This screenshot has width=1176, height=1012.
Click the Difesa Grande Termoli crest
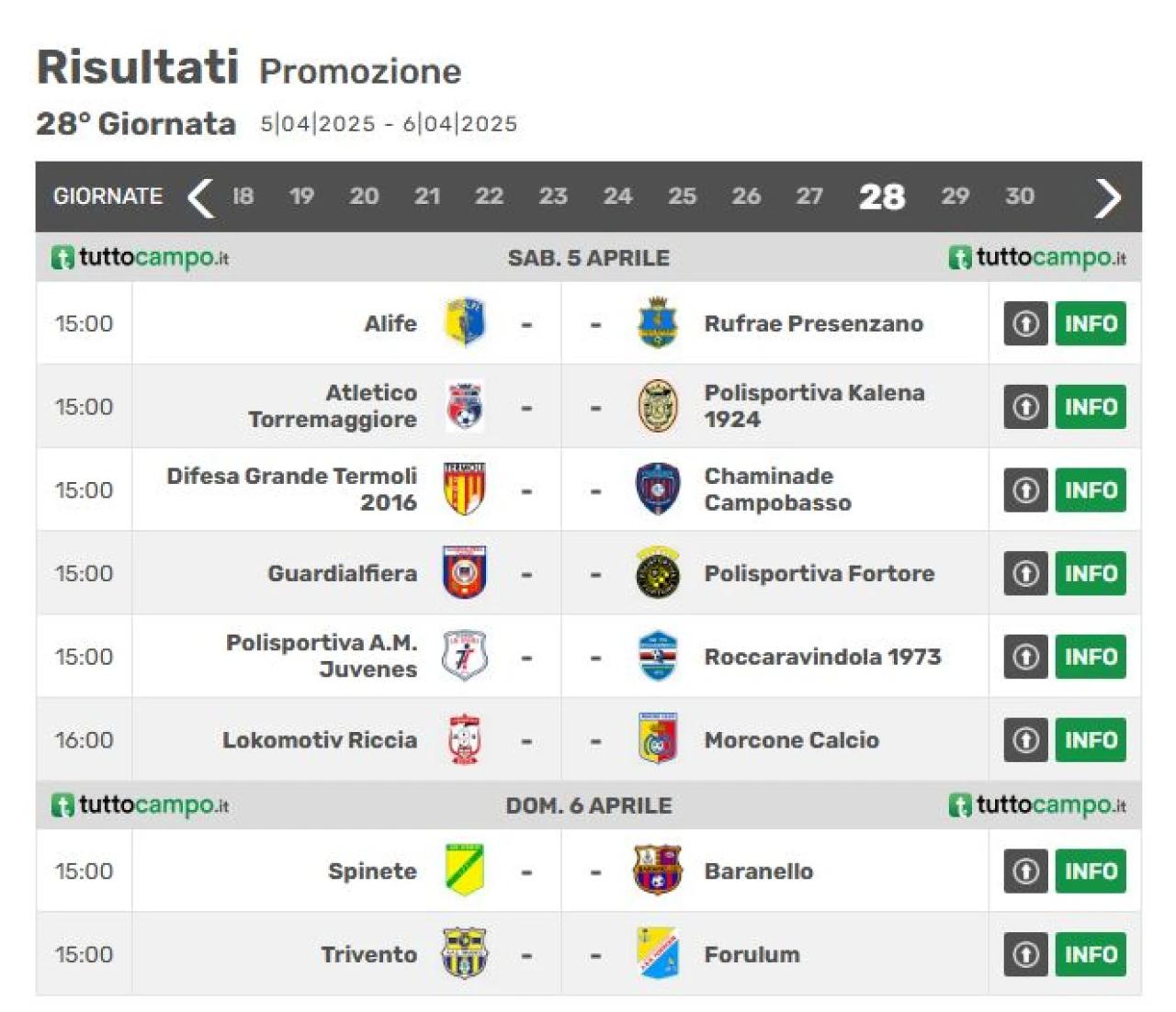coord(465,489)
